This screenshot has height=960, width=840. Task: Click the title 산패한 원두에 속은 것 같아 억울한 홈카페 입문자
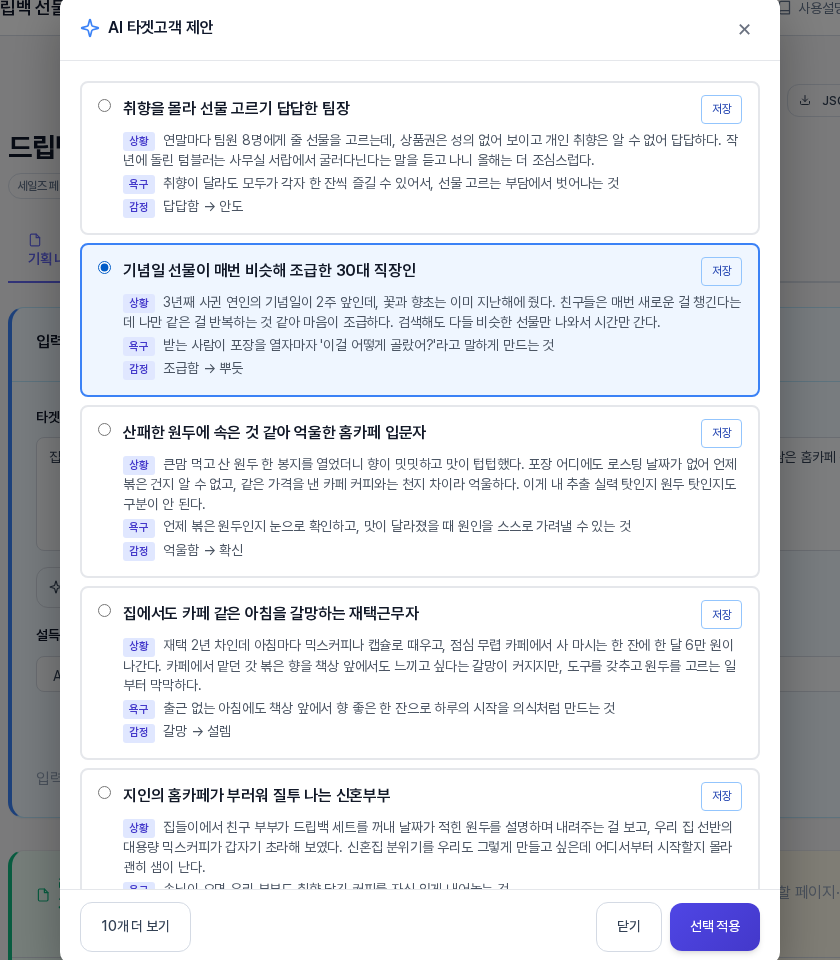pos(274,432)
